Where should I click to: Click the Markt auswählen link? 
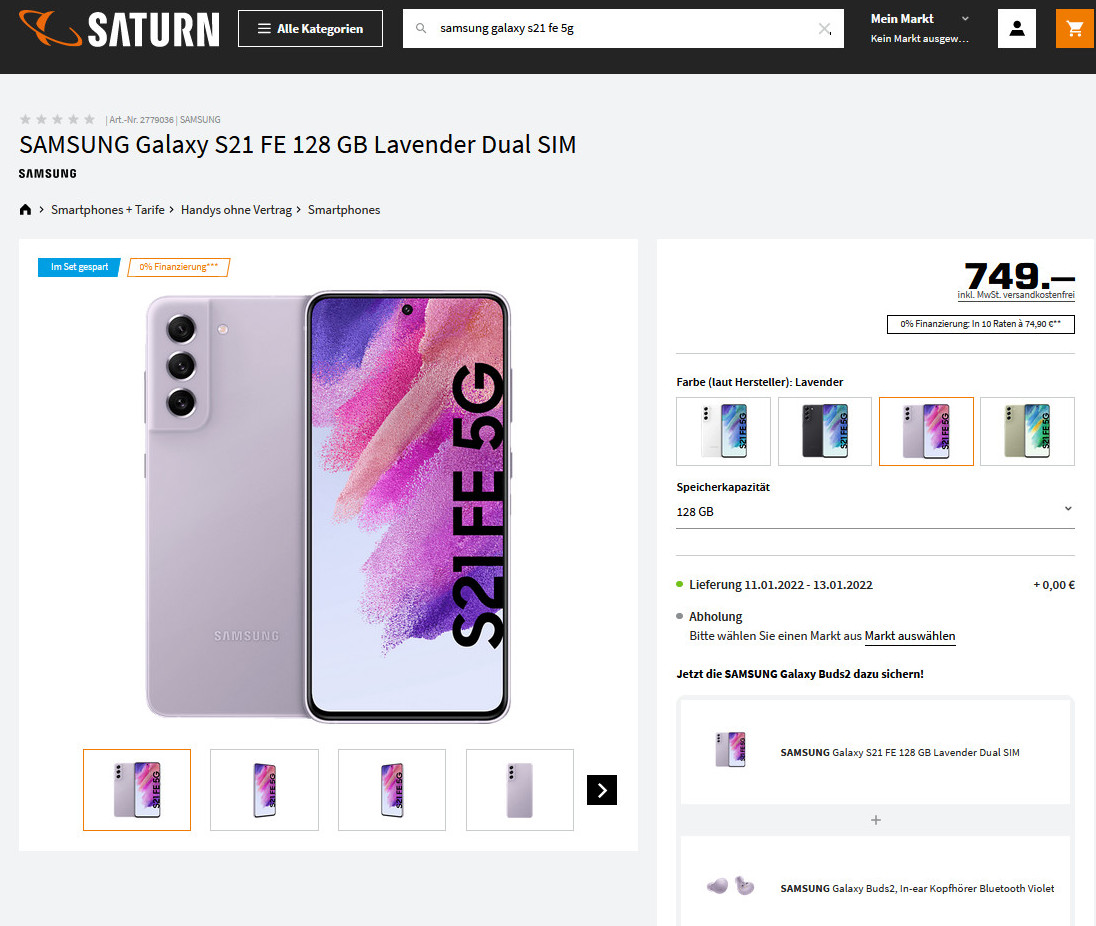[x=910, y=636]
